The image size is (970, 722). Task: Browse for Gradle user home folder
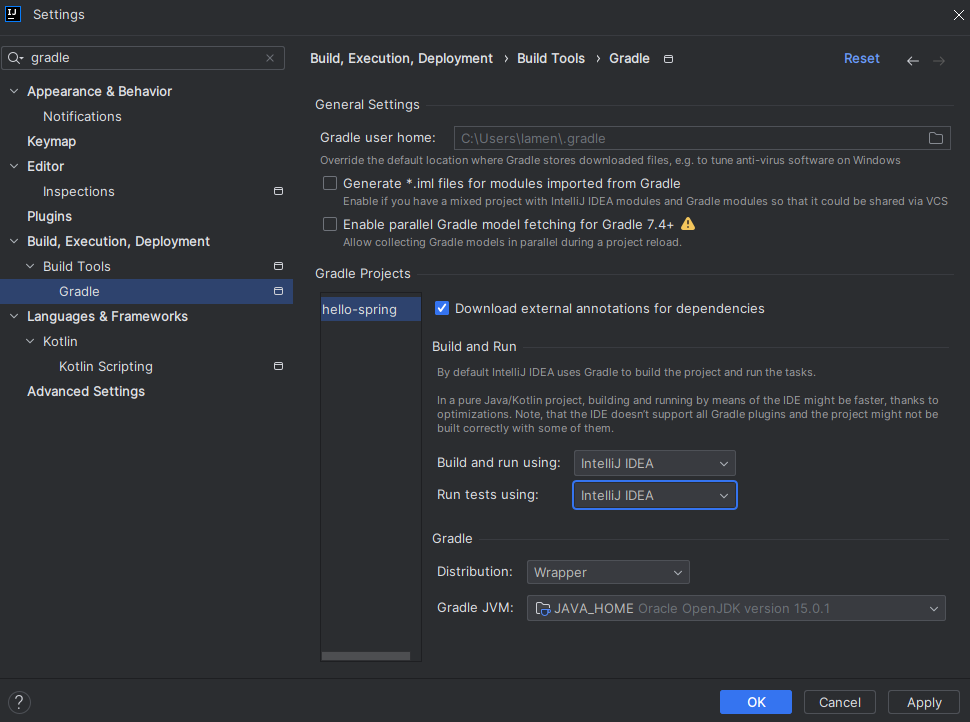[935, 138]
